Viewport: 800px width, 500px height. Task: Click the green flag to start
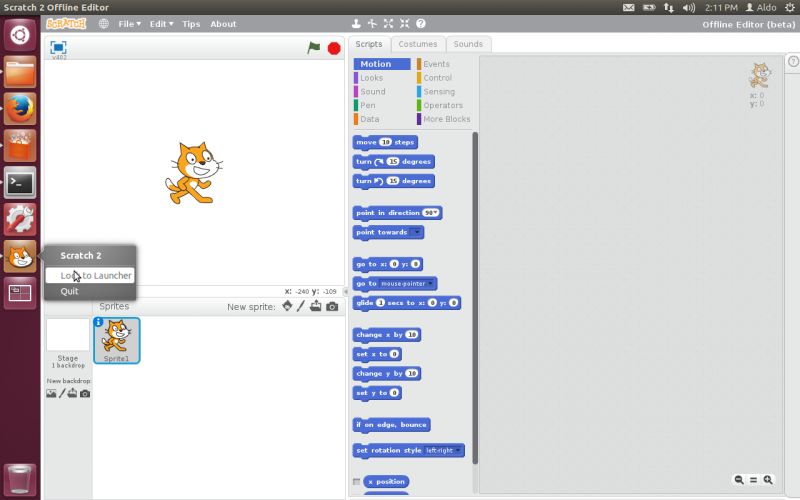click(x=313, y=48)
